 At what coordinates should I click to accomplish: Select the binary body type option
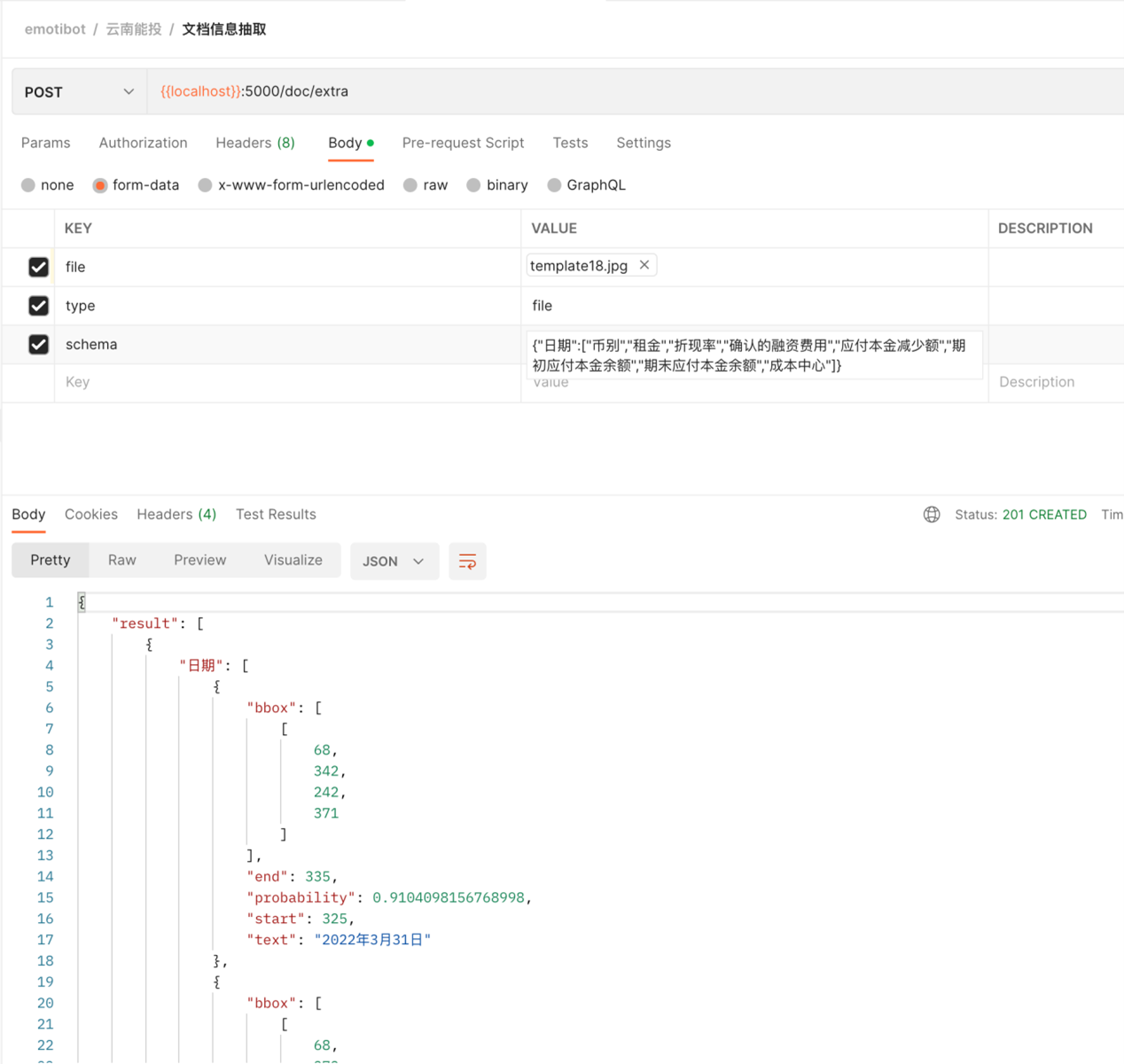pyautogui.click(x=496, y=184)
